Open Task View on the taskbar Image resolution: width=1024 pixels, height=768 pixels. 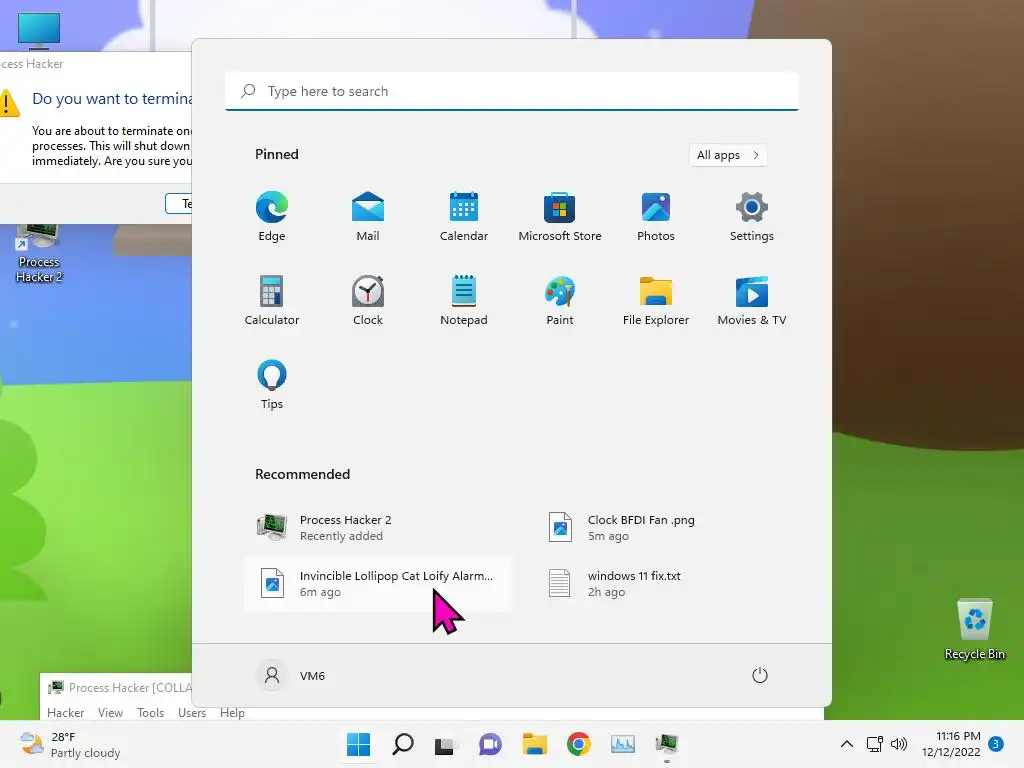click(x=445, y=744)
